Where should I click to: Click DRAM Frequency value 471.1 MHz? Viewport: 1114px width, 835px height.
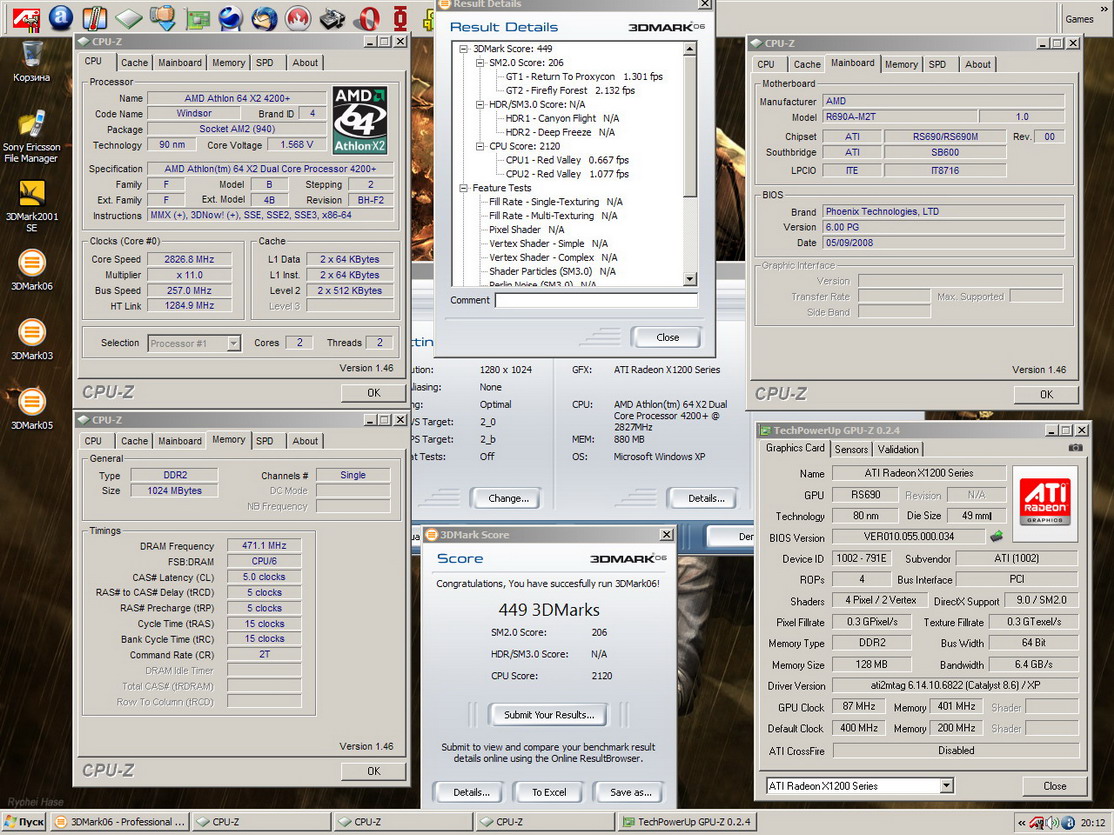pyautogui.click(x=264, y=546)
